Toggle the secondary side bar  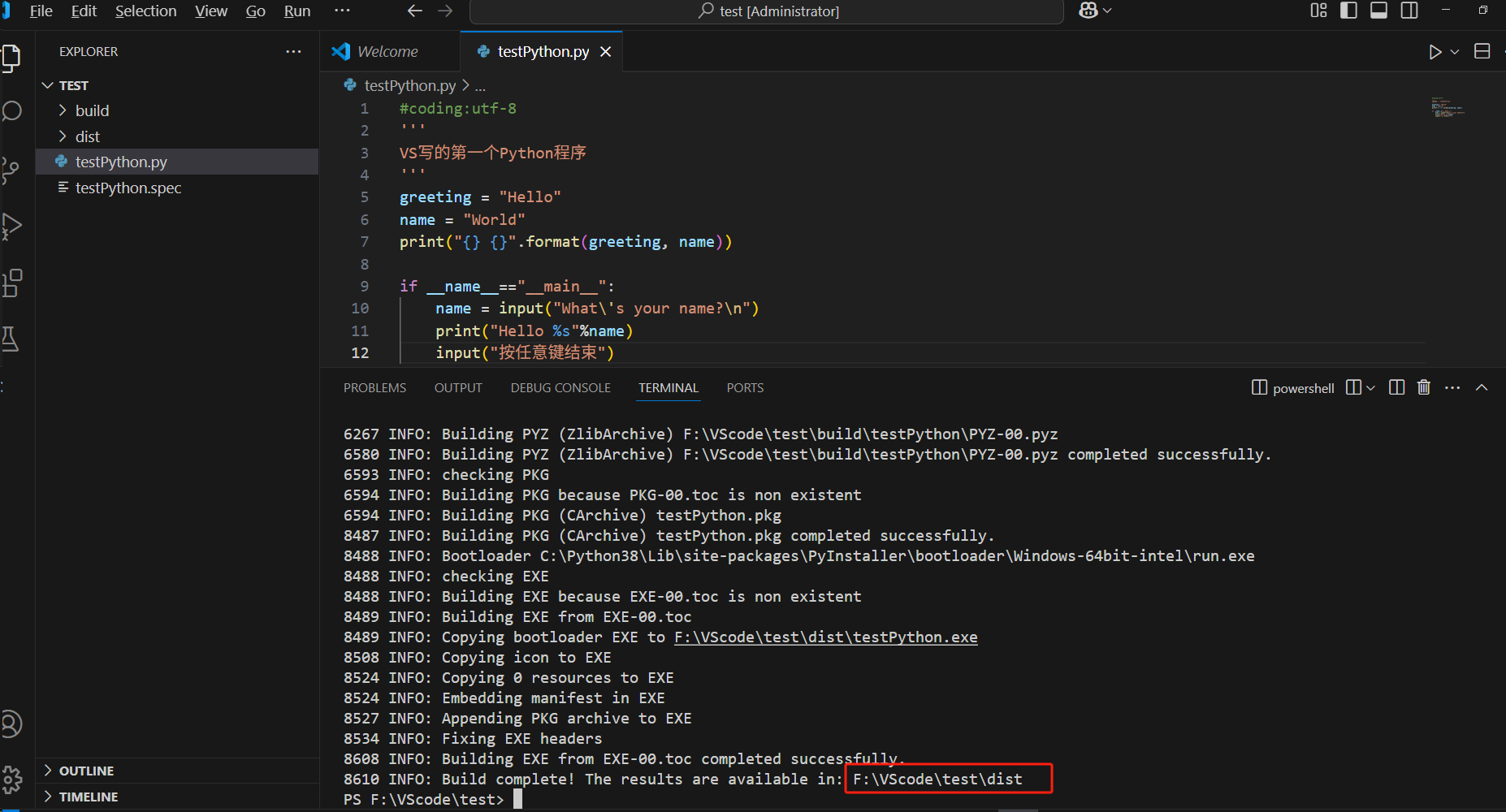click(x=1409, y=11)
